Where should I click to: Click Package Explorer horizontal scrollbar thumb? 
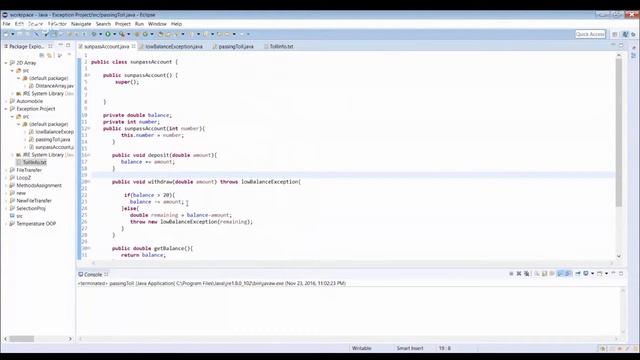[21, 339]
